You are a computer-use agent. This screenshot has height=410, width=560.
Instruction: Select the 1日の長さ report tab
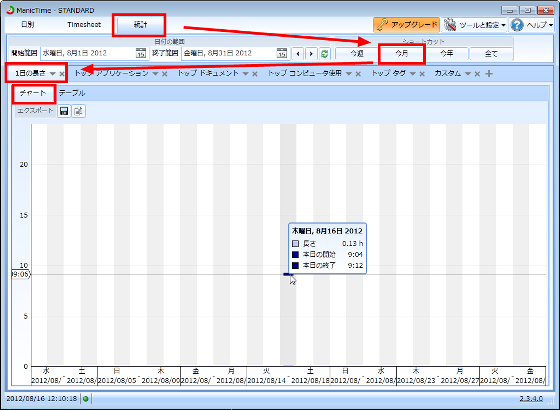(x=30, y=73)
